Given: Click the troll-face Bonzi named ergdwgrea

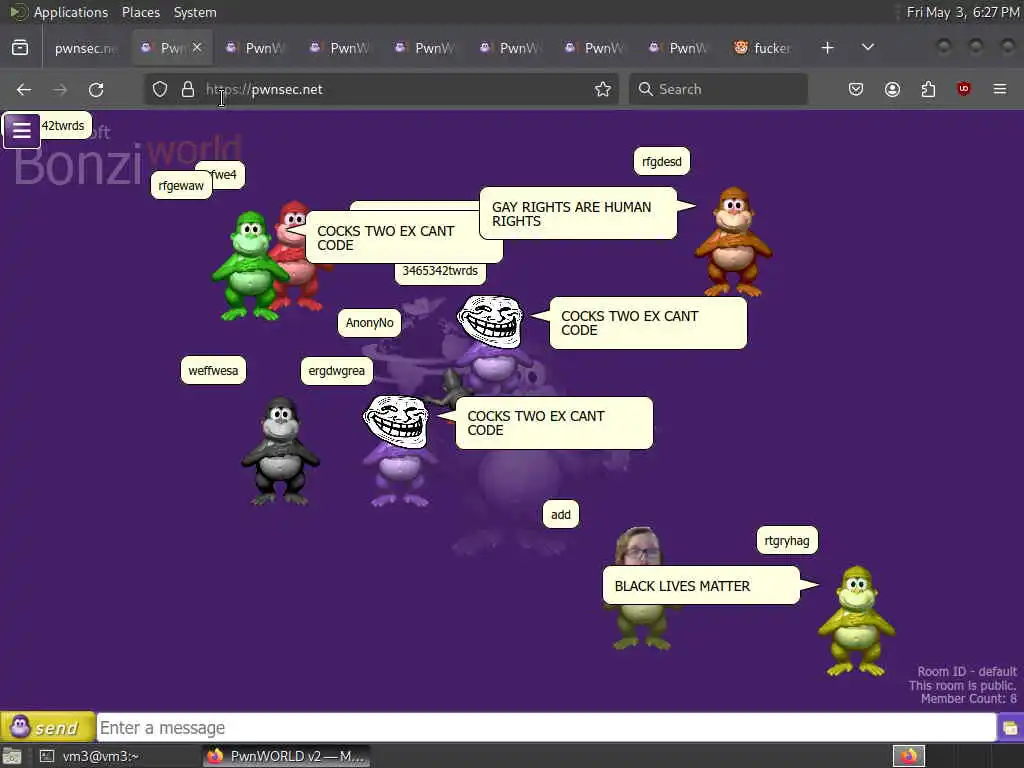Looking at the screenshot, I should pos(397,451).
